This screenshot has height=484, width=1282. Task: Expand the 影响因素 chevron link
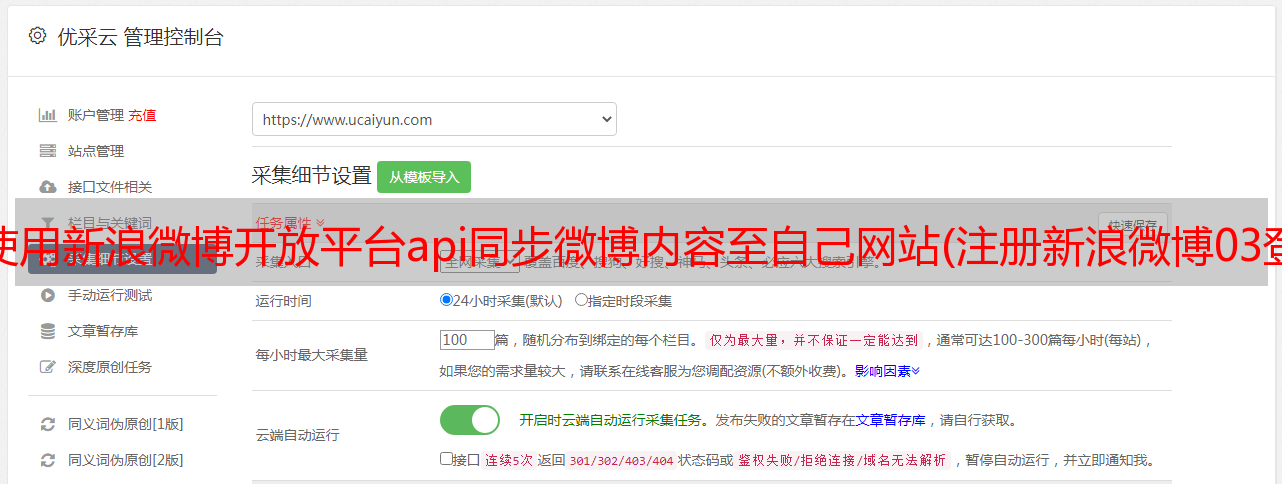point(887,371)
